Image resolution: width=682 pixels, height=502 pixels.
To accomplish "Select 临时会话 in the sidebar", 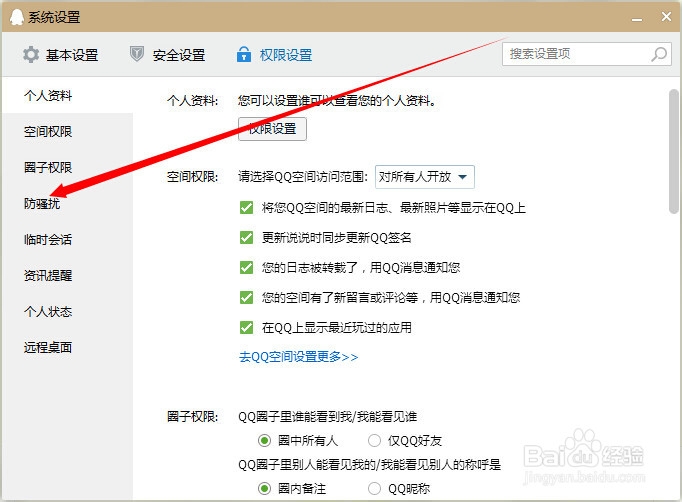I will click(67, 239).
